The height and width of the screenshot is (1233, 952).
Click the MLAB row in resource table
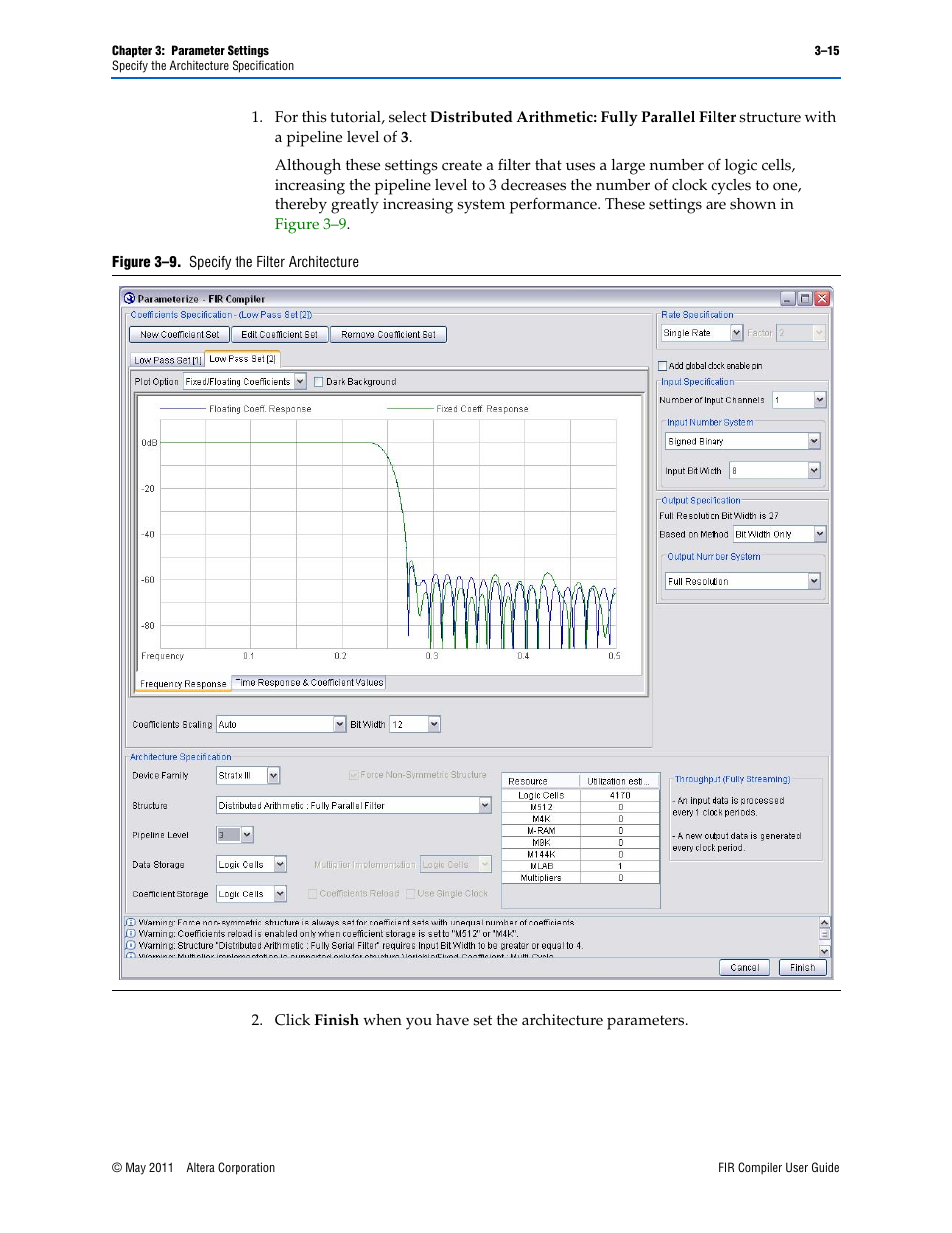(580, 866)
